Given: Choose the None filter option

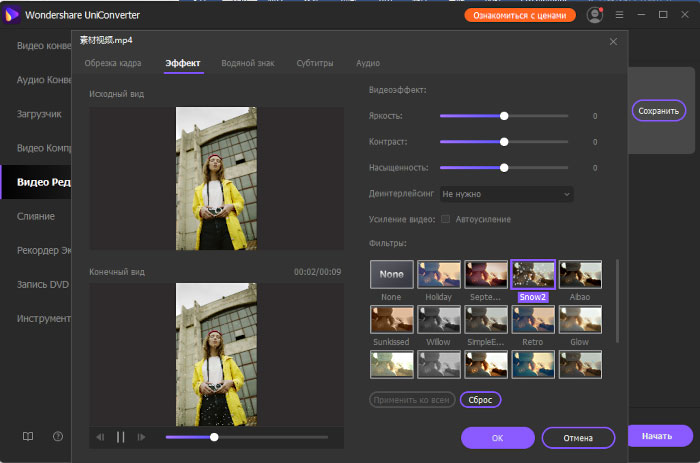Looking at the screenshot, I should coord(392,274).
